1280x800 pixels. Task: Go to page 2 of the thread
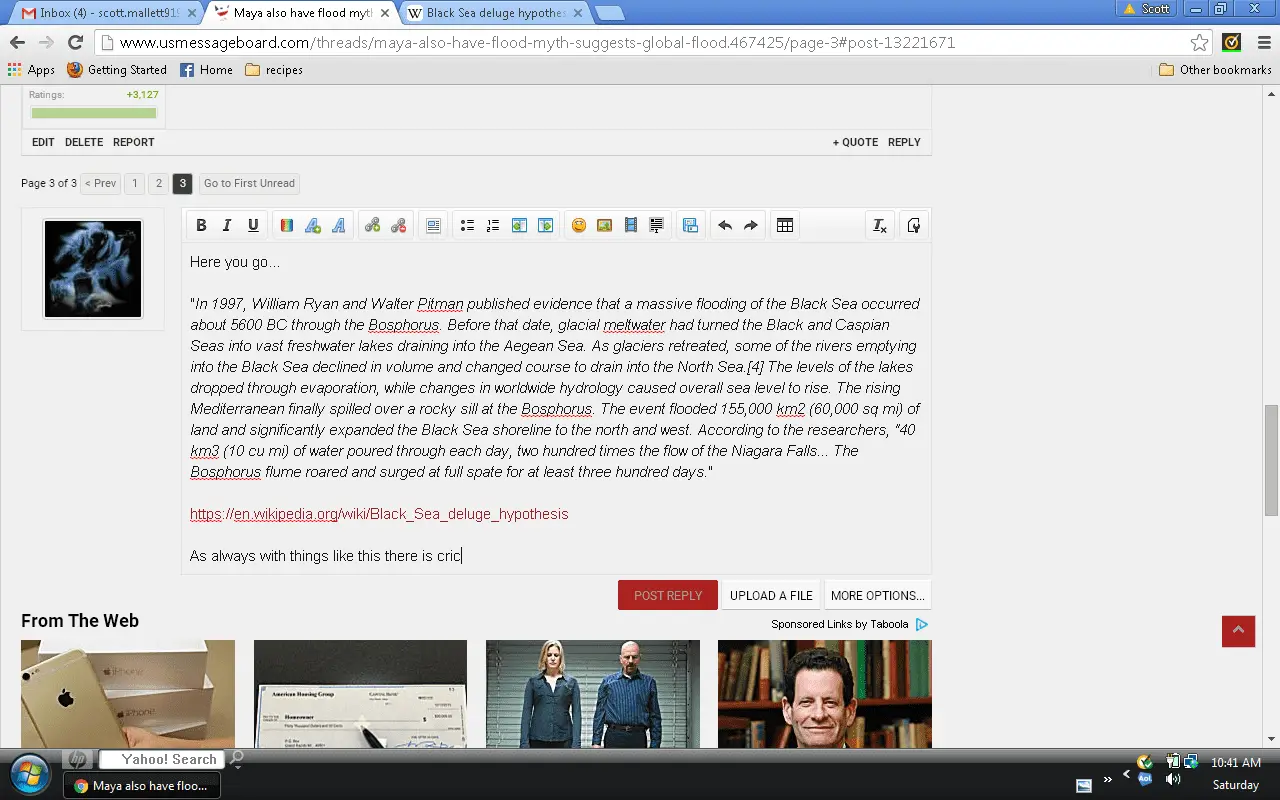[159, 184]
